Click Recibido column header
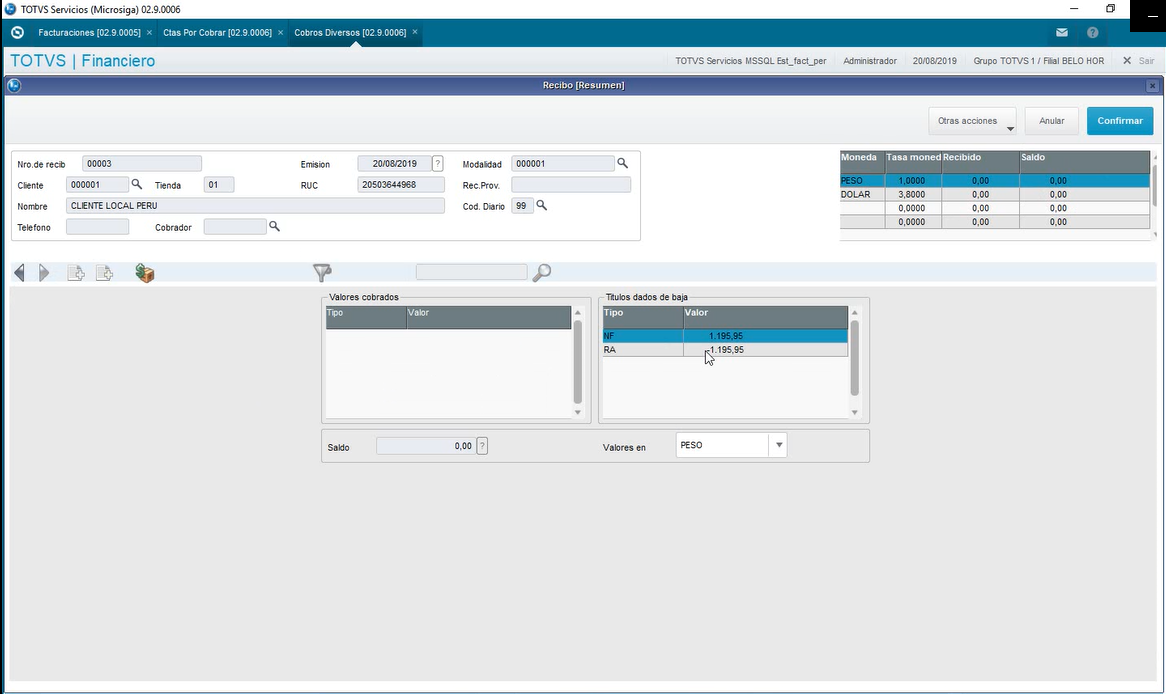Screen dimensions: 1166x694 tap(980, 161)
